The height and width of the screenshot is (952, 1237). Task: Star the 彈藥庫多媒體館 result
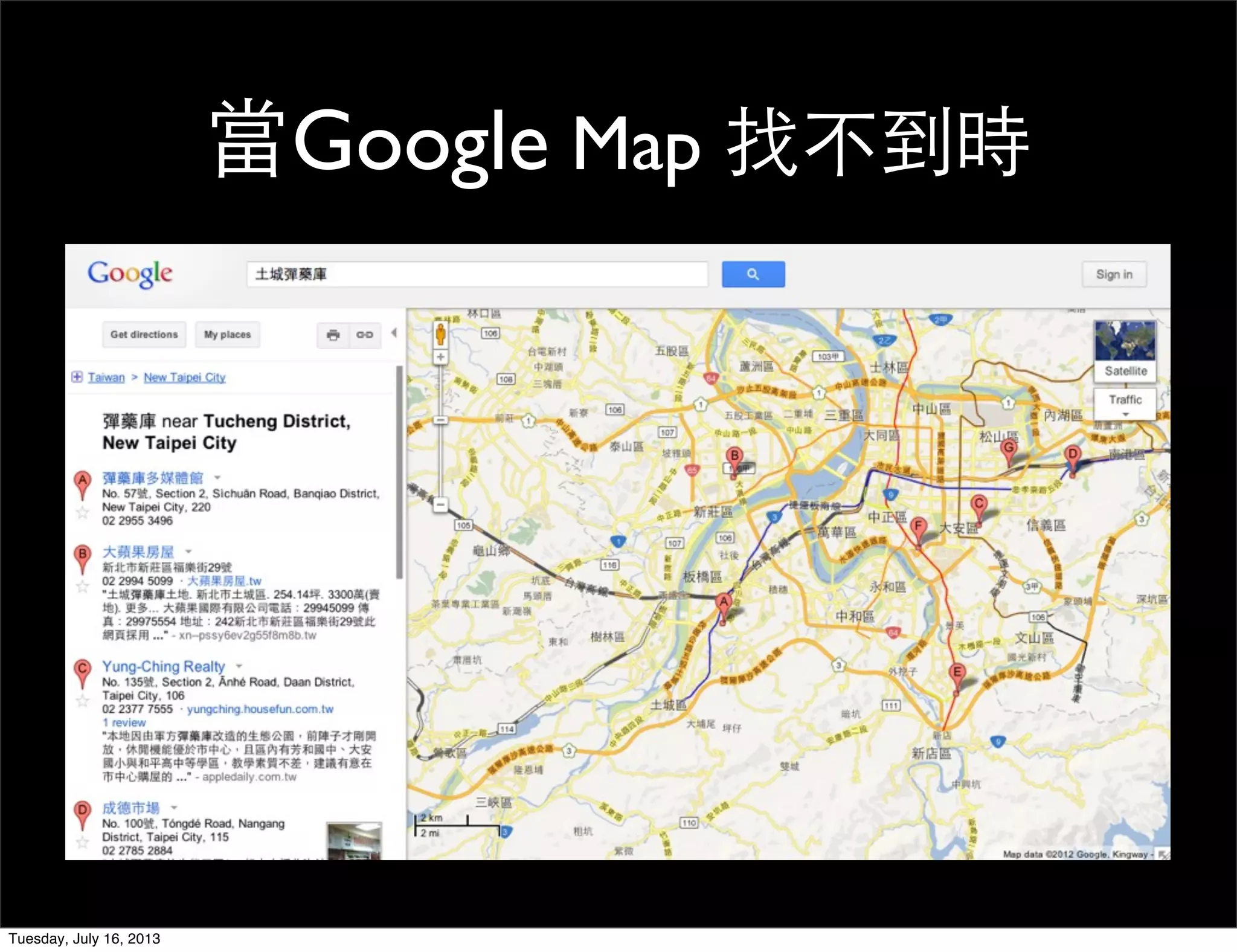click(x=82, y=513)
